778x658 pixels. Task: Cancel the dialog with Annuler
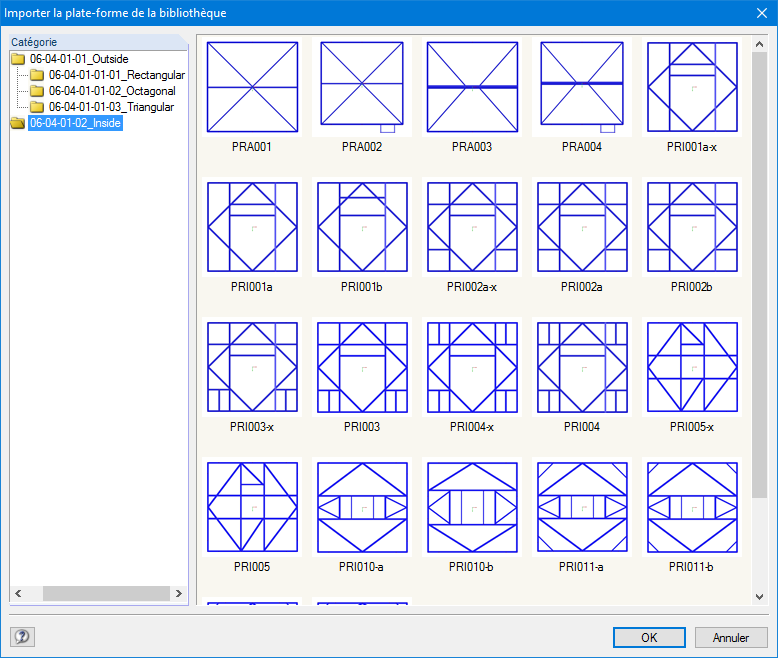(x=731, y=637)
